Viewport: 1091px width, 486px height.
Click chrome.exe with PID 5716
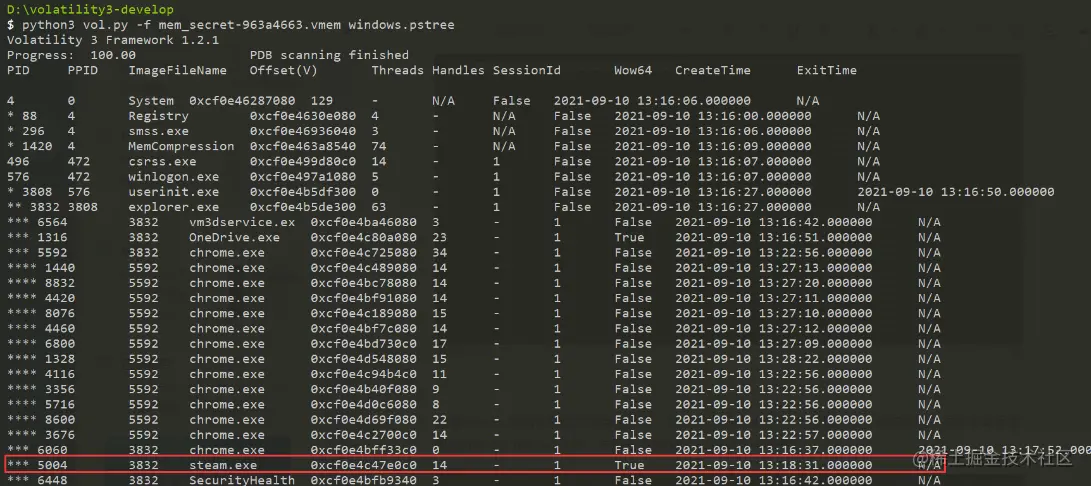tap(227, 405)
